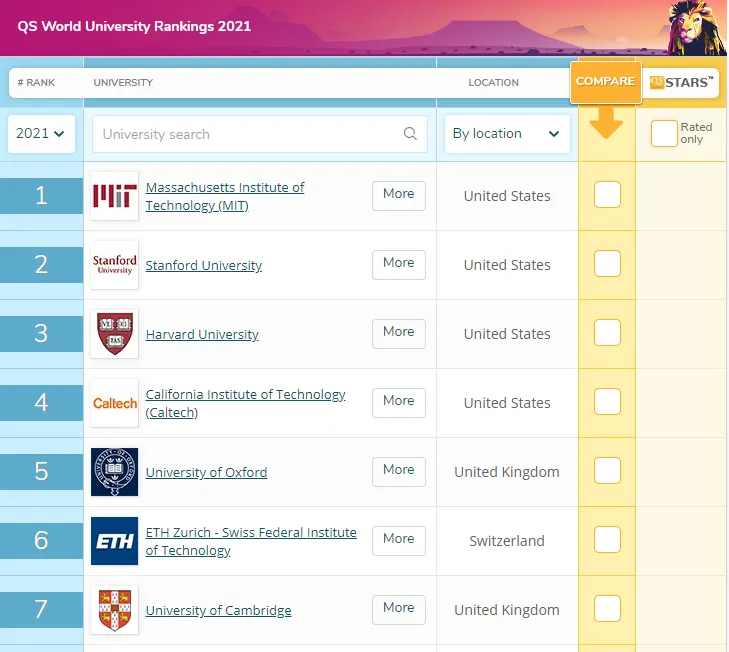This screenshot has height=652, width=729.
Task: Check compare box for ETH Zurich
Action: point(607,539)
